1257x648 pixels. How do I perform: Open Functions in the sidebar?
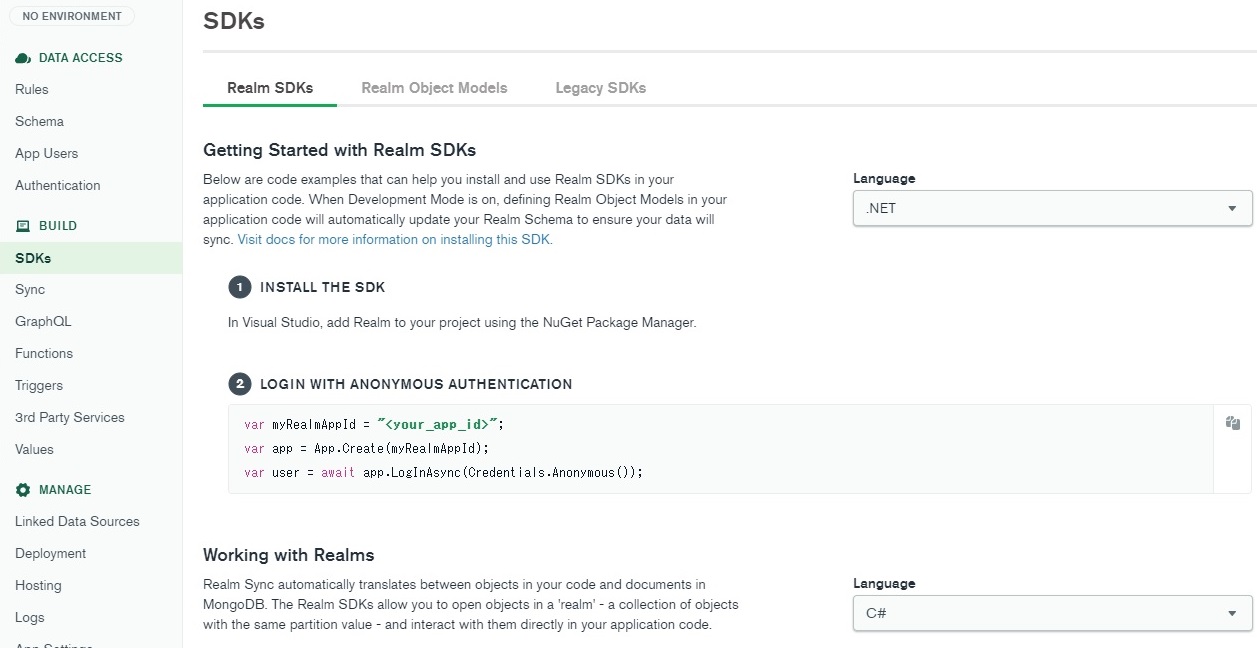(x=44, y=353)
